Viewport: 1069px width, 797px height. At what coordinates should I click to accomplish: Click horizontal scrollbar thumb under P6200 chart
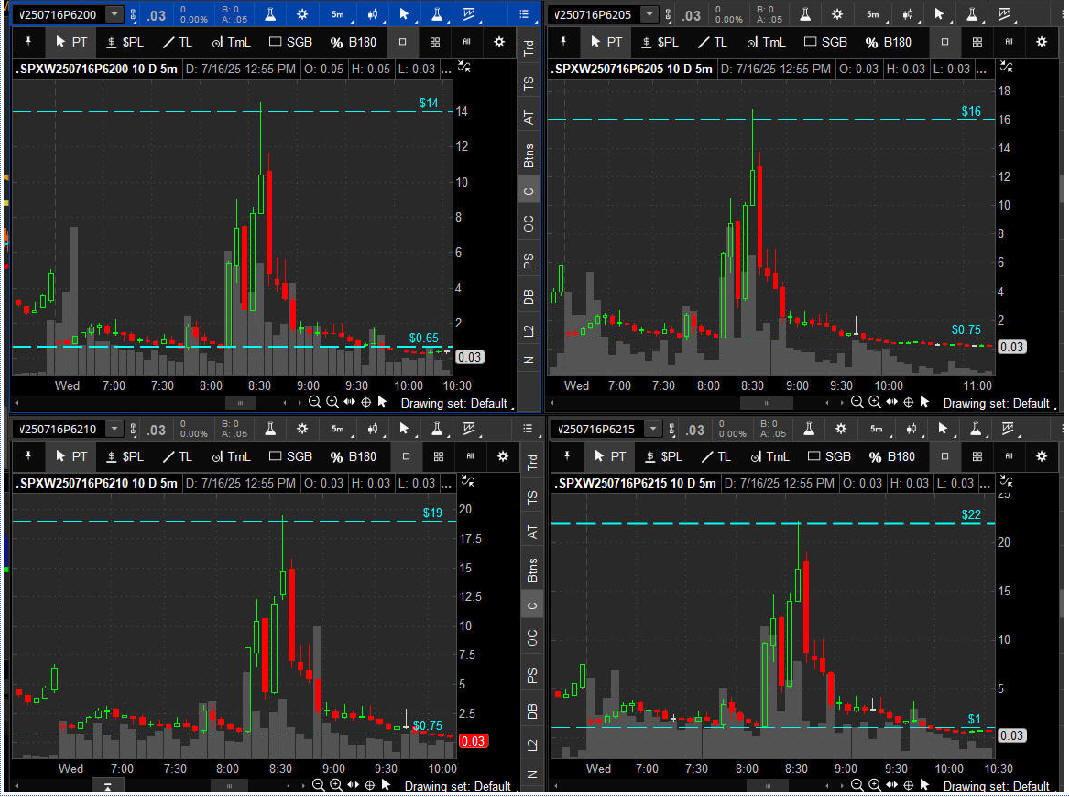239,402
